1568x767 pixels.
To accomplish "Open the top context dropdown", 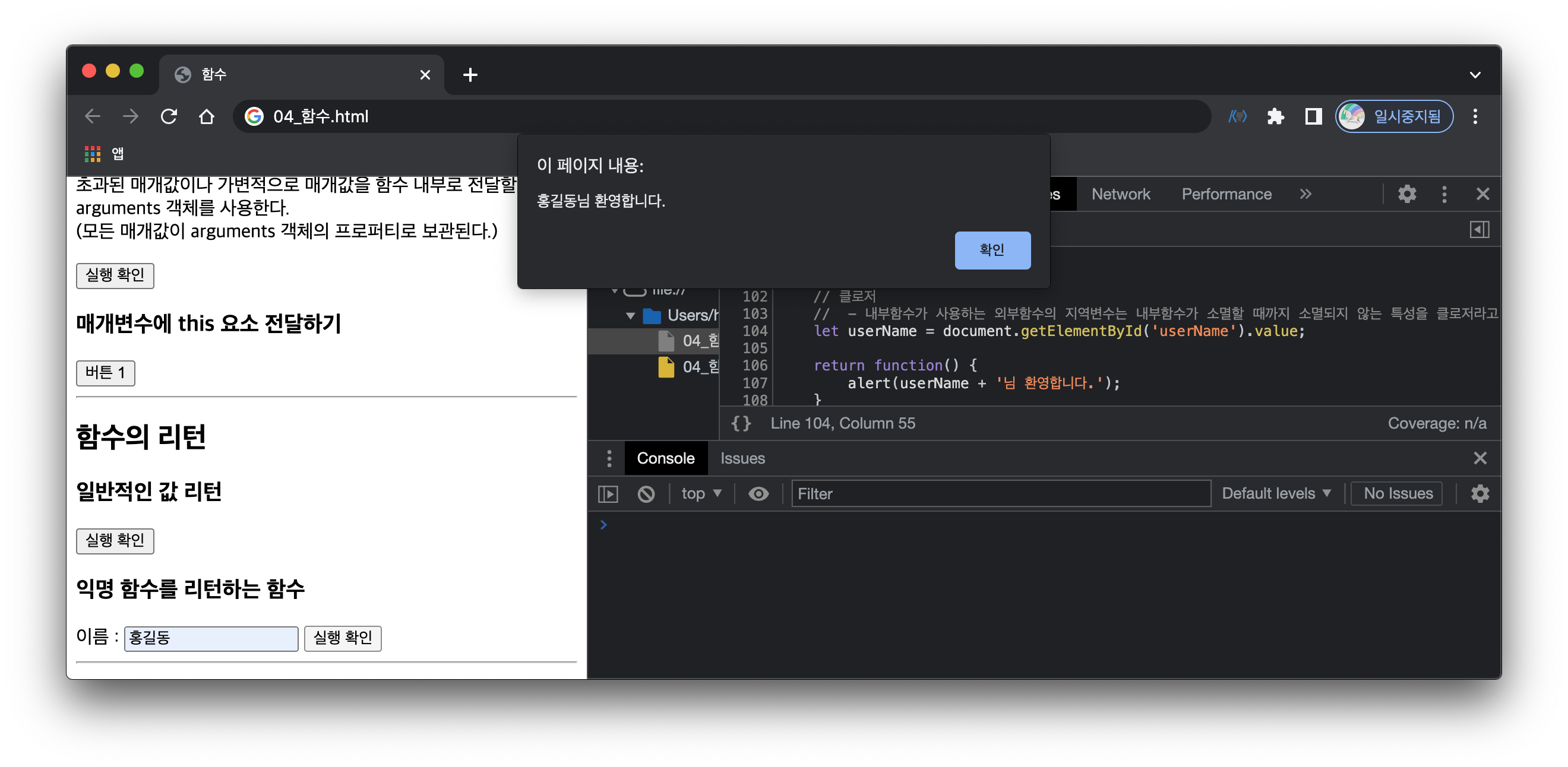I will coord(701,493).
